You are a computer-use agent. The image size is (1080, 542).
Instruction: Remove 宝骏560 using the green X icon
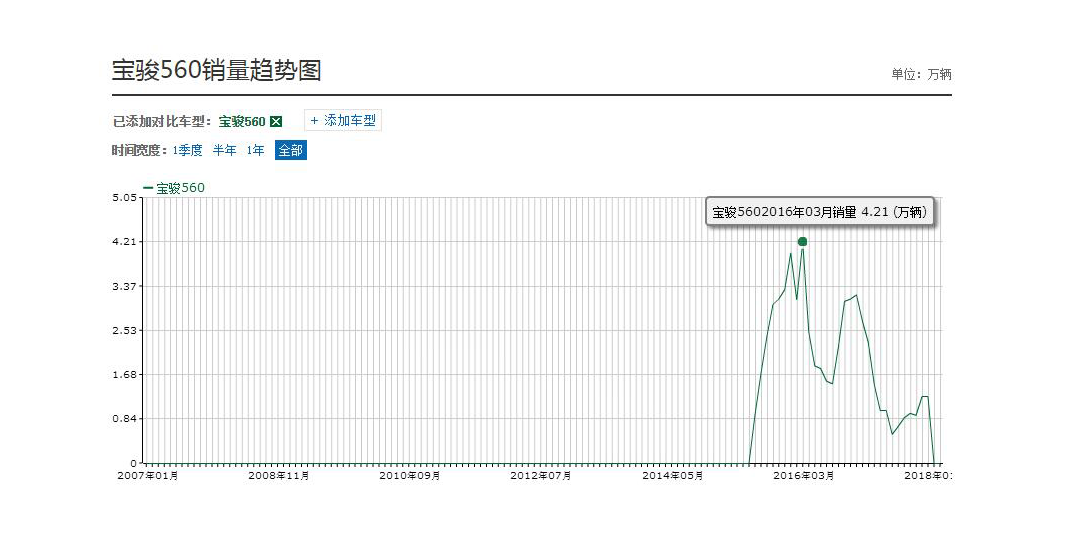pos(277,122)
